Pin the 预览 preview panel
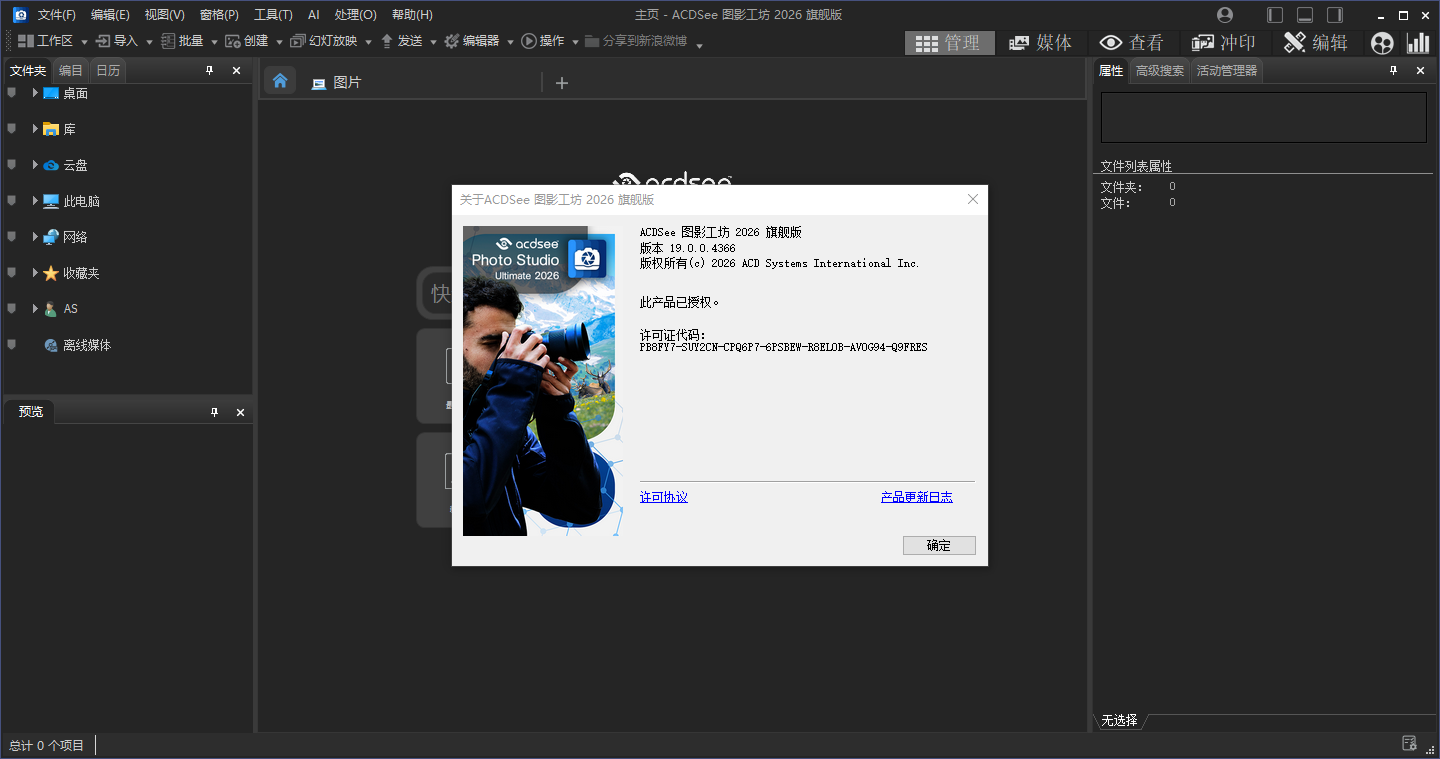The height and width of the screenshot is (759, 1440). coord(214,412)
